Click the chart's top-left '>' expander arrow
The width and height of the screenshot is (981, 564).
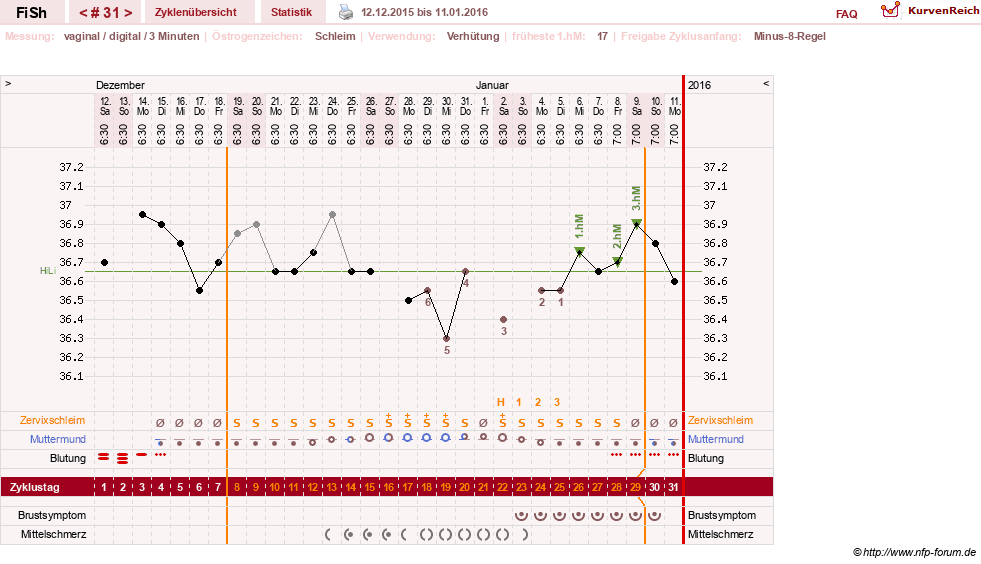pos(8,83)
